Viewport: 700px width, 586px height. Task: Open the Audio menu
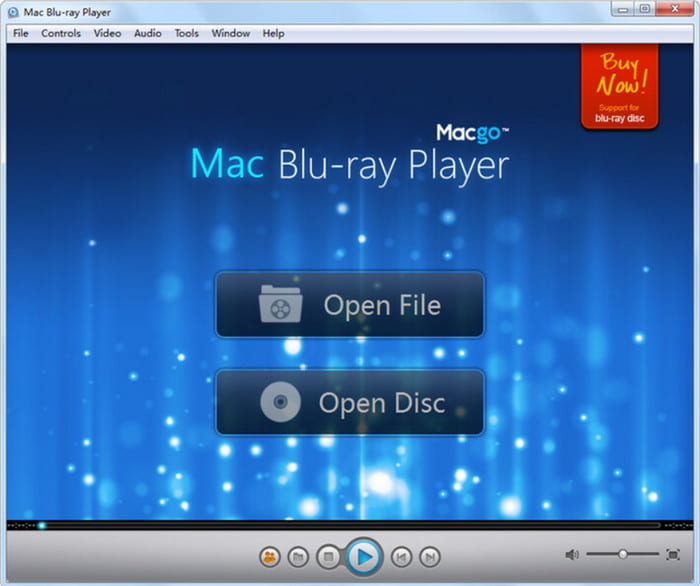pos(148,33)
